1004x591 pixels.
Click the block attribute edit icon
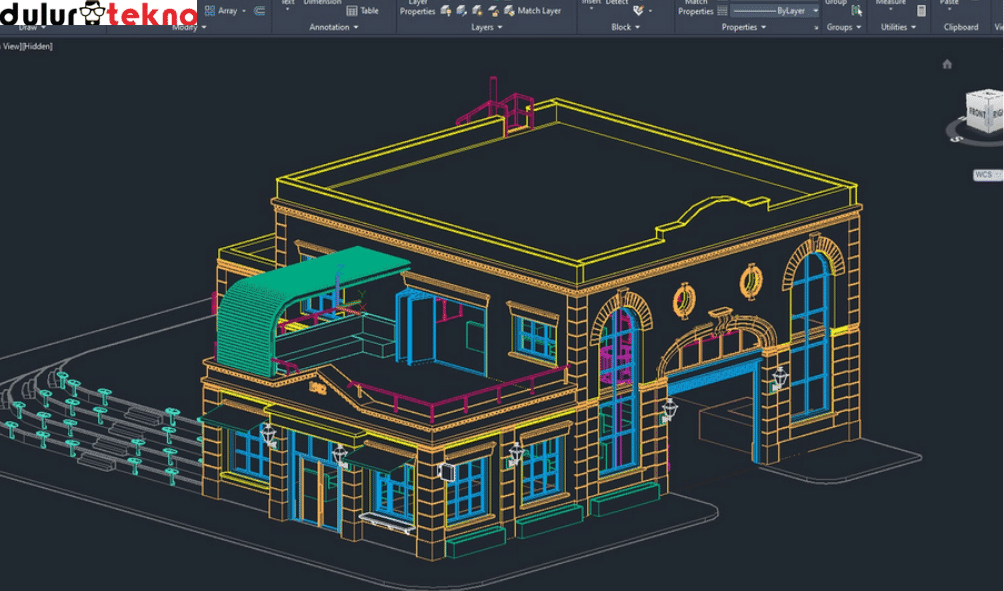(638, 10)
